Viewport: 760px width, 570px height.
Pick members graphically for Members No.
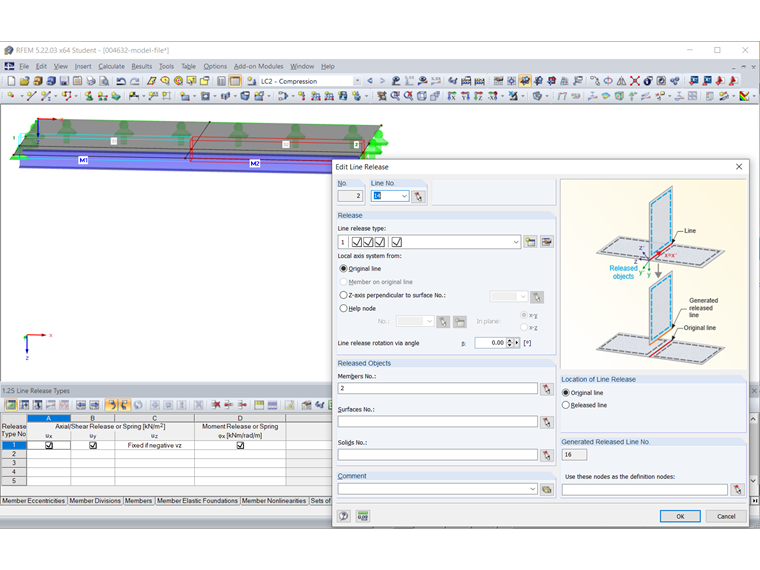pos(547,389)
